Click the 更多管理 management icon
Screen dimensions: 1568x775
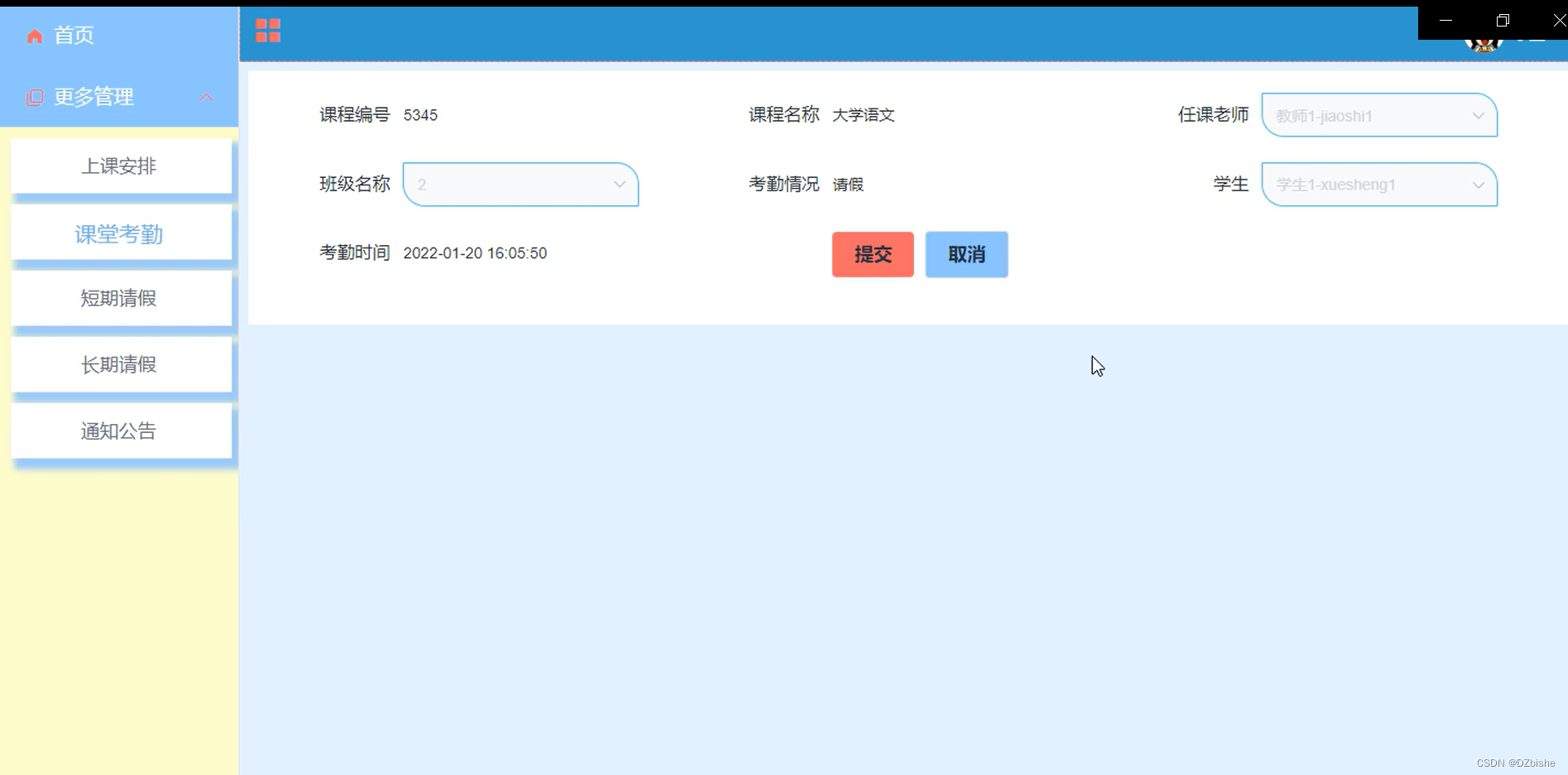[x=35, y=97]
